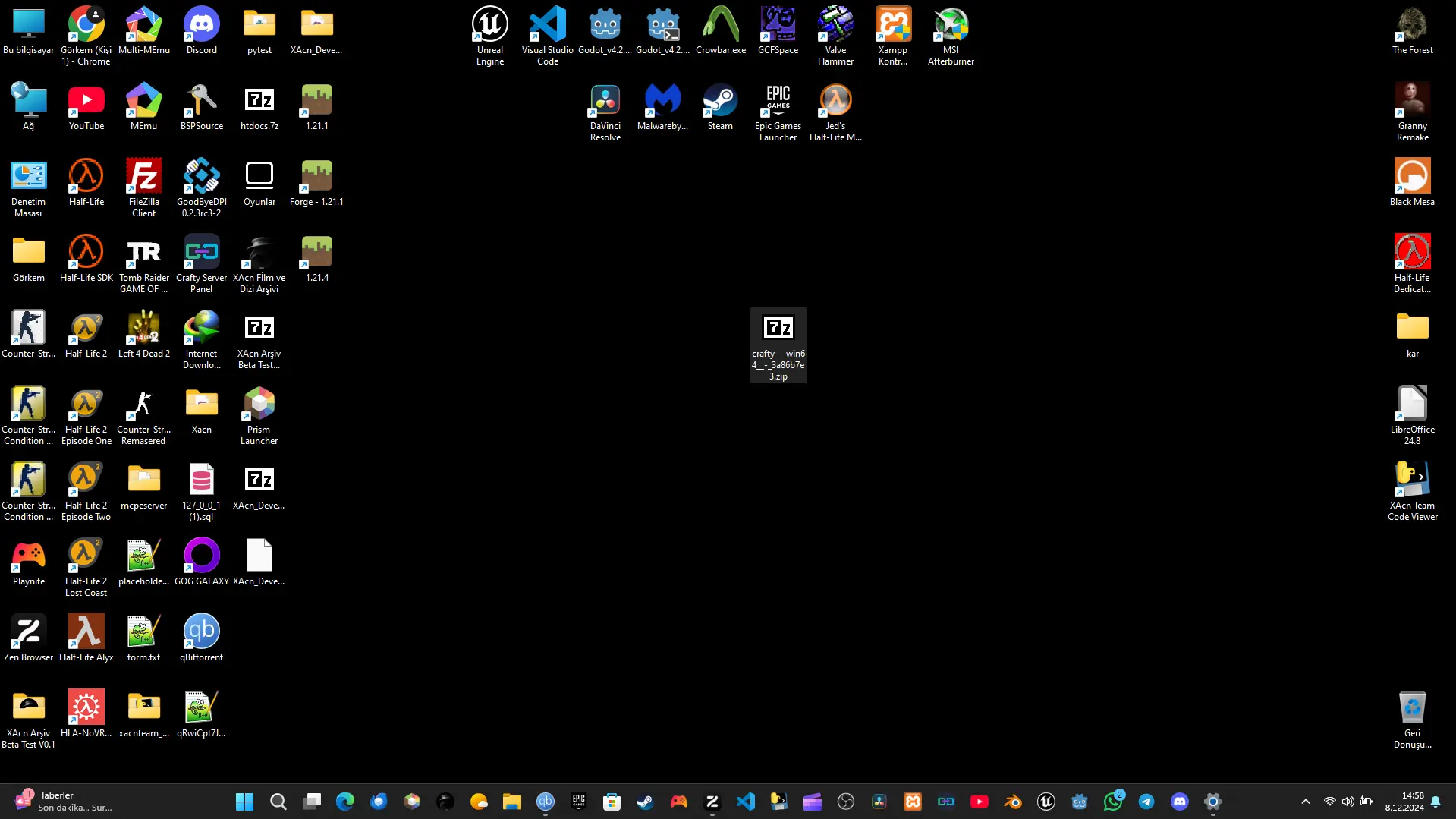Select GOG GALAXY desktop icon
This screenshot has height=819, width=1456.
[201, 562]
